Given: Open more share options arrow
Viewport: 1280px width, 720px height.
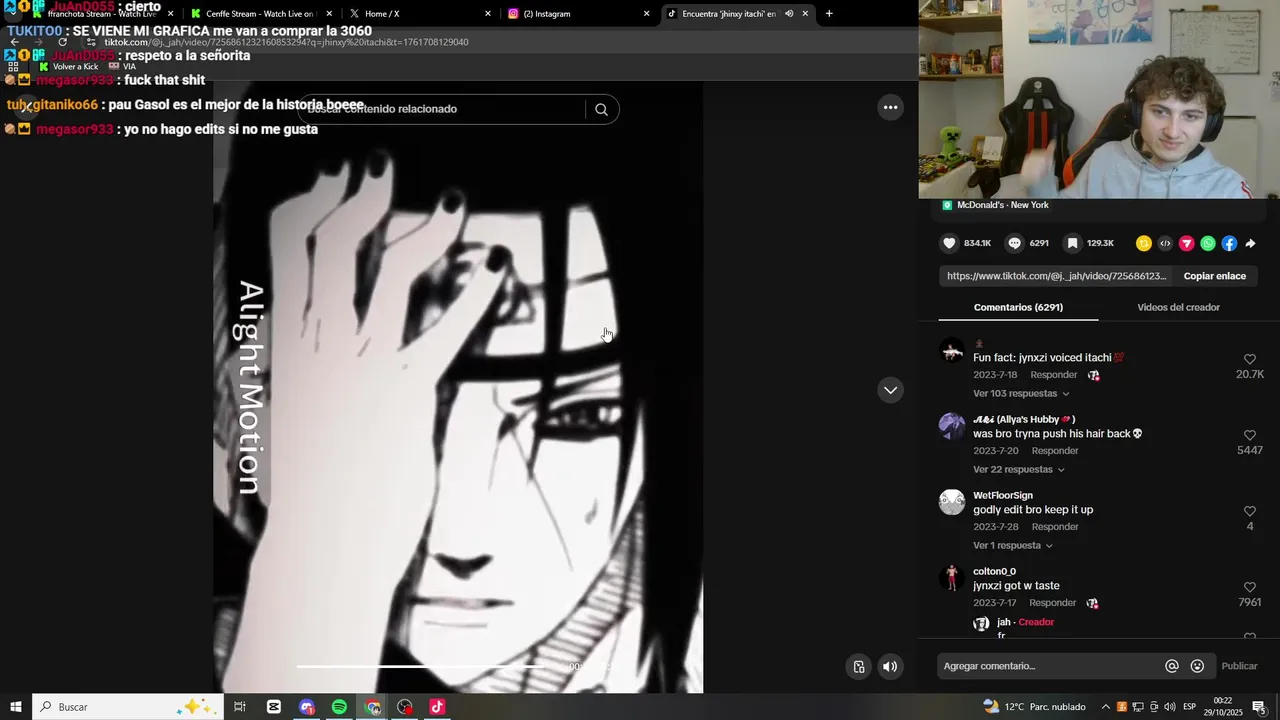Looking at the screenshot, I should point(1250,243).
